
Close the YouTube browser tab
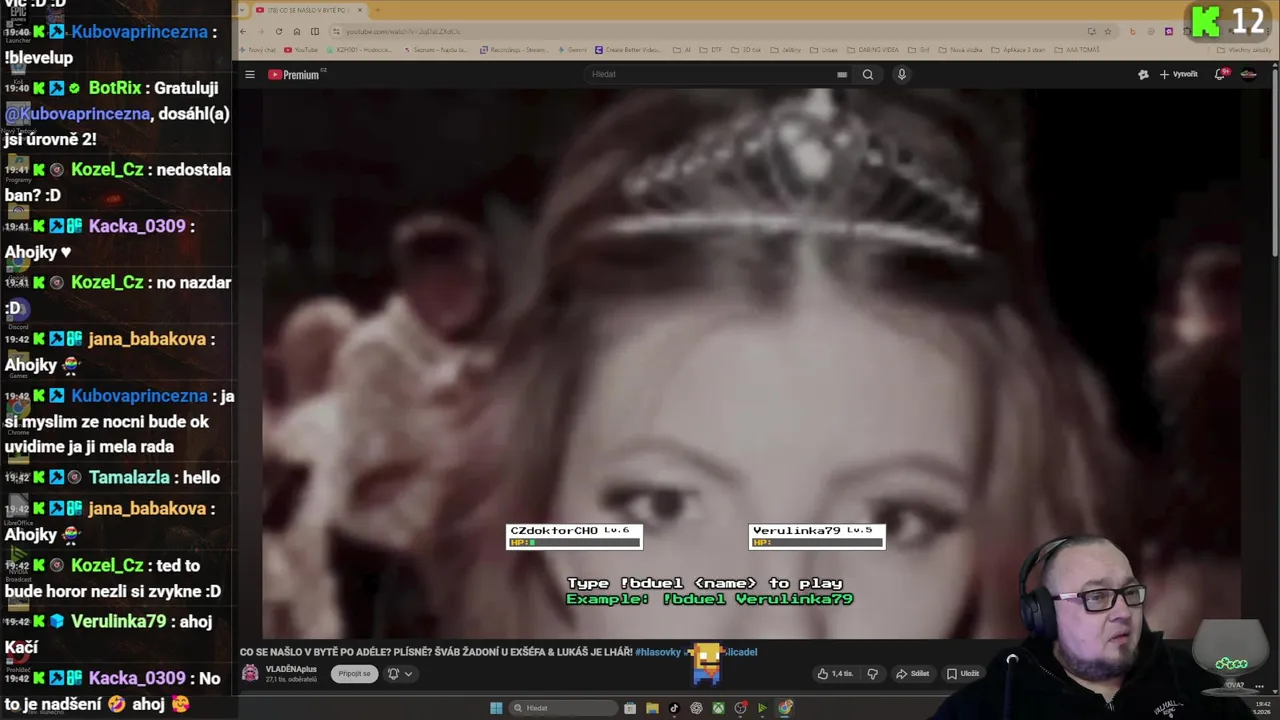[x=360, y=10]
